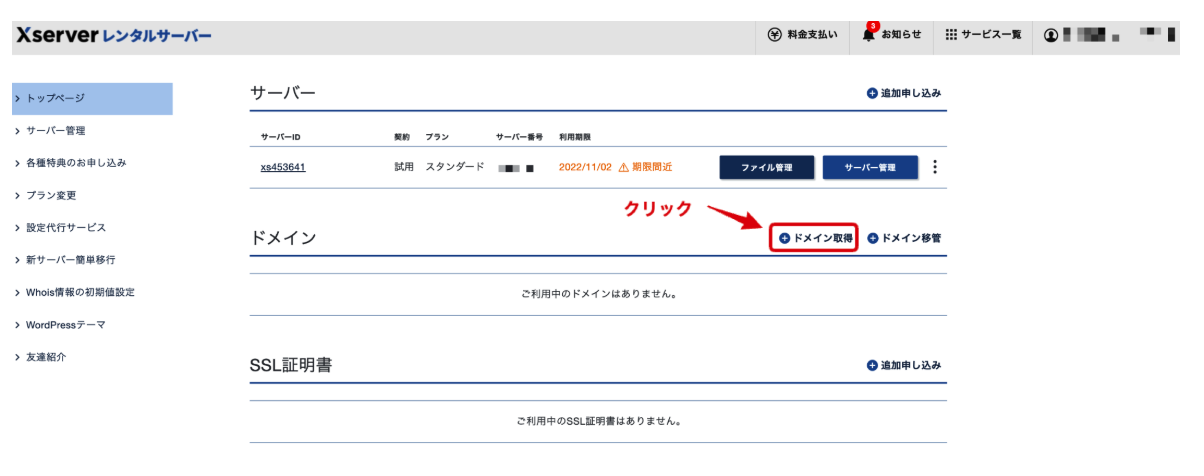The width and height of the screenshot is (1204, 476).
Task: Click the 試用 contract text
Action: pos(404,167)
